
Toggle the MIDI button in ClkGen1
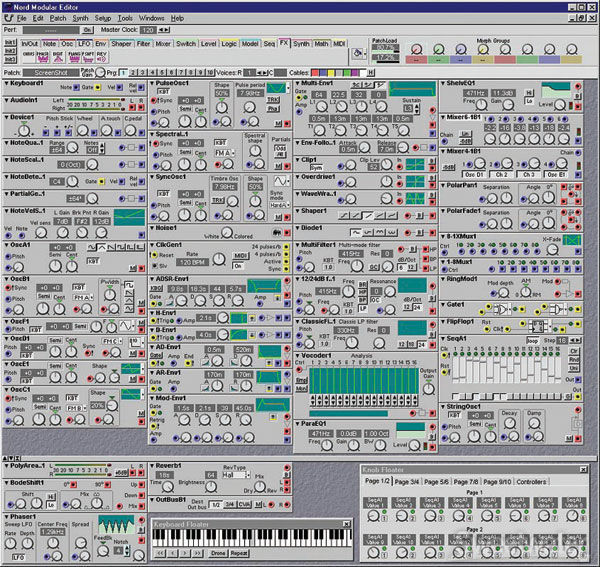tap(240, 256)
